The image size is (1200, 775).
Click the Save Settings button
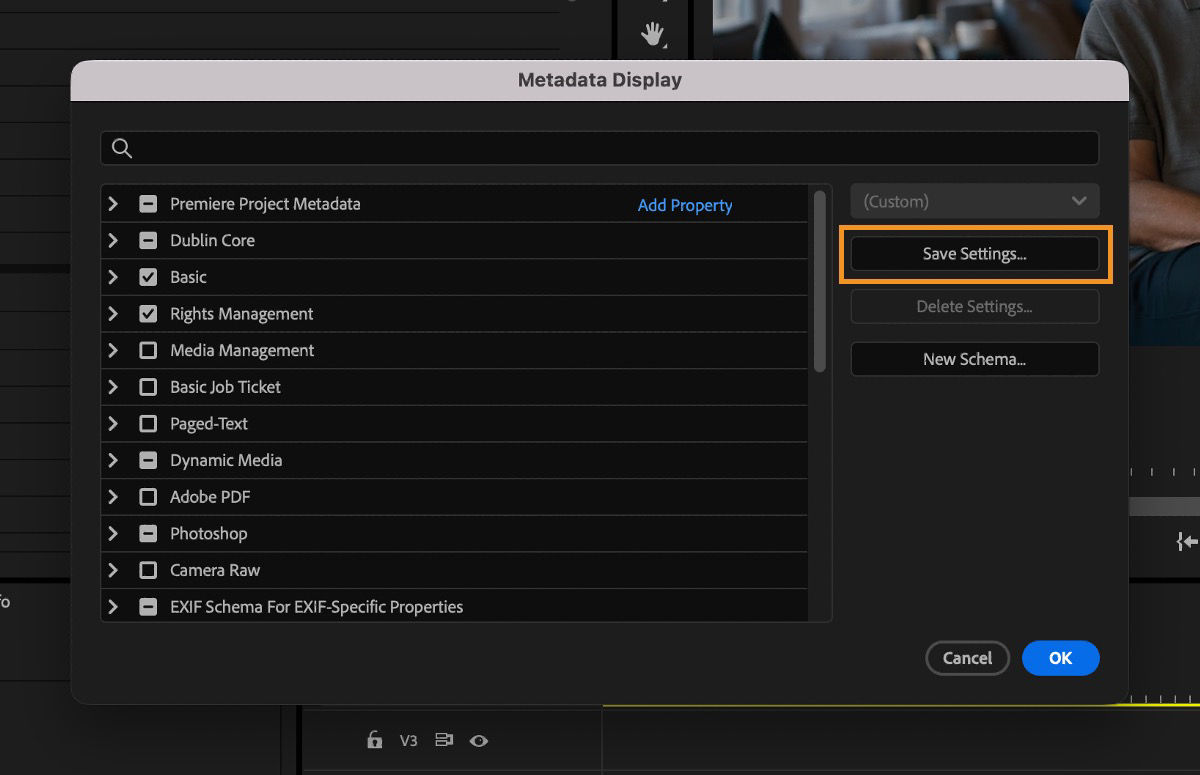(x=974, y=253)
